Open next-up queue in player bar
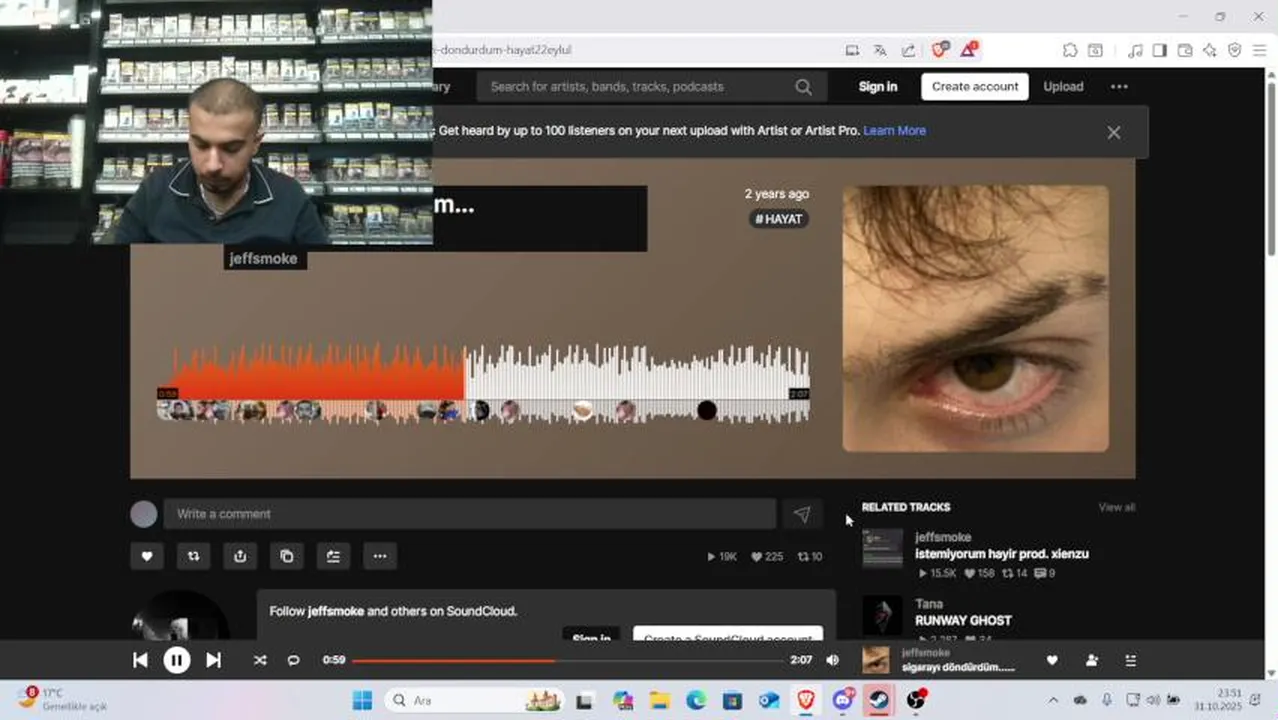 pyautogui.click(x=1130, y=660)
